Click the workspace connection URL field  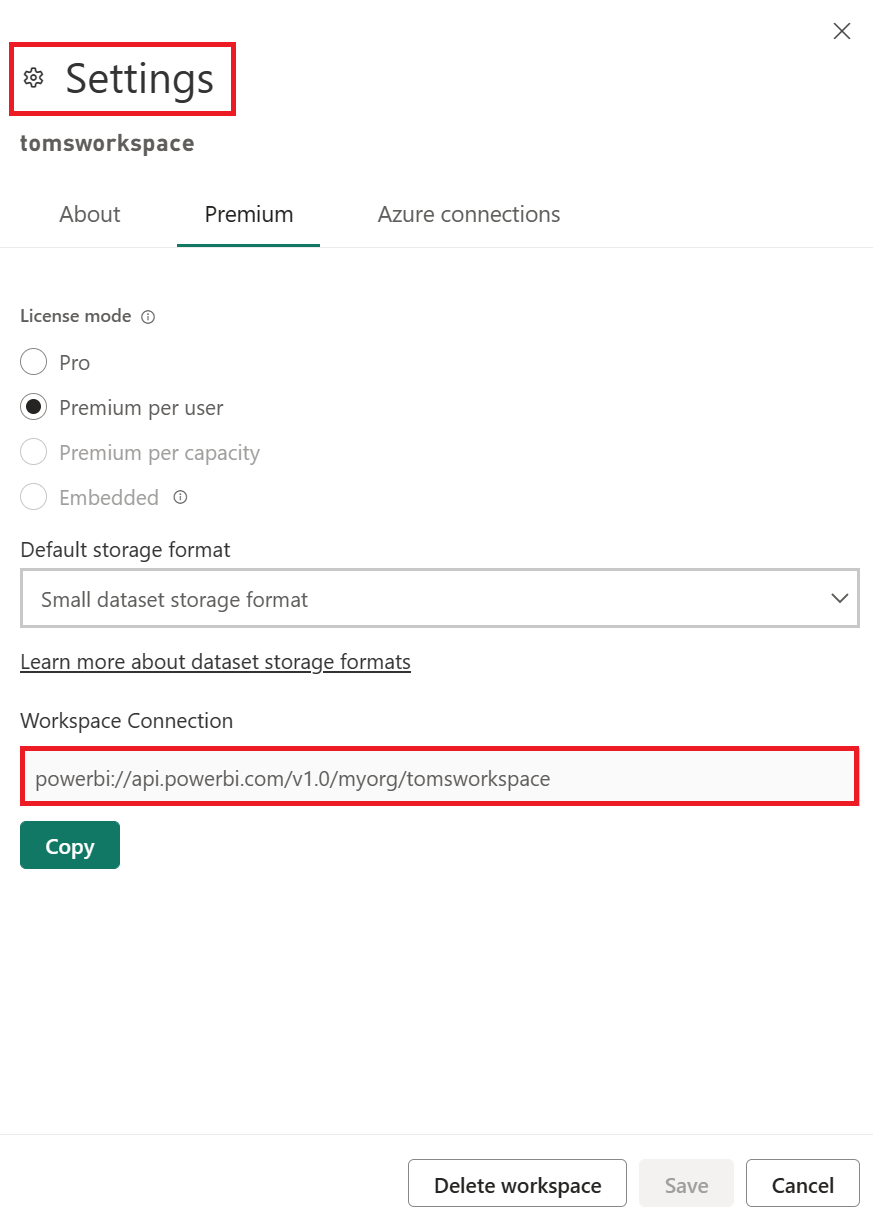(440, 777)
